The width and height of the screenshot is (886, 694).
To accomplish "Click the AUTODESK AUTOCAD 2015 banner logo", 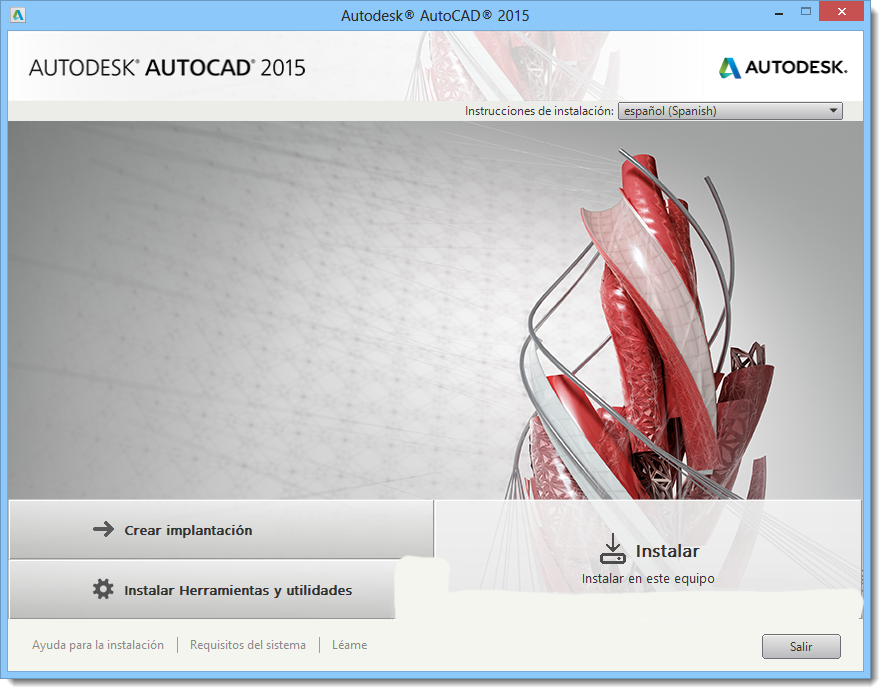I will [x=166, y=67].
